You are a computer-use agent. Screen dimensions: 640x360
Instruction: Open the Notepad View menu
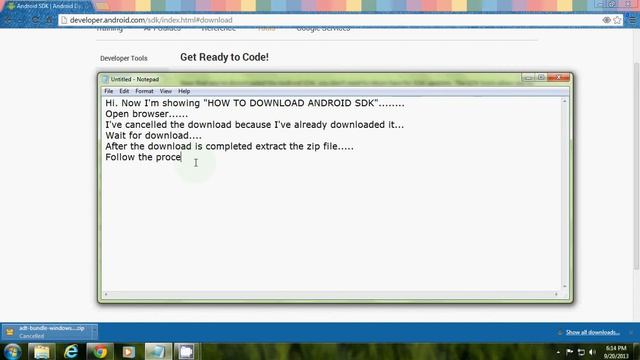point(165,91)
